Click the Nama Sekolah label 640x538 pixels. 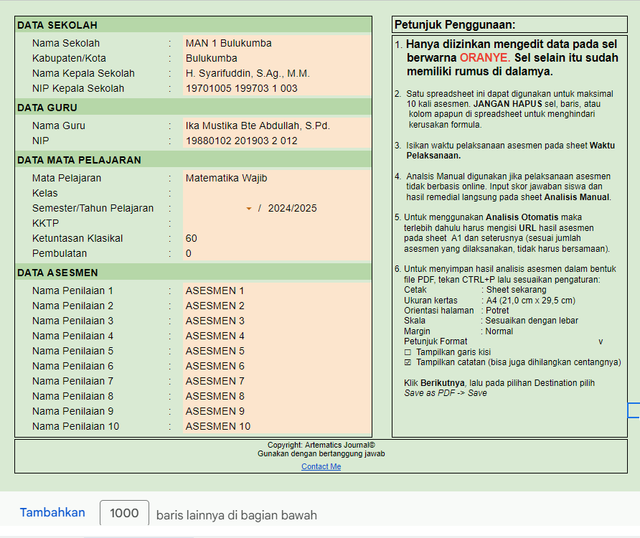66,43
